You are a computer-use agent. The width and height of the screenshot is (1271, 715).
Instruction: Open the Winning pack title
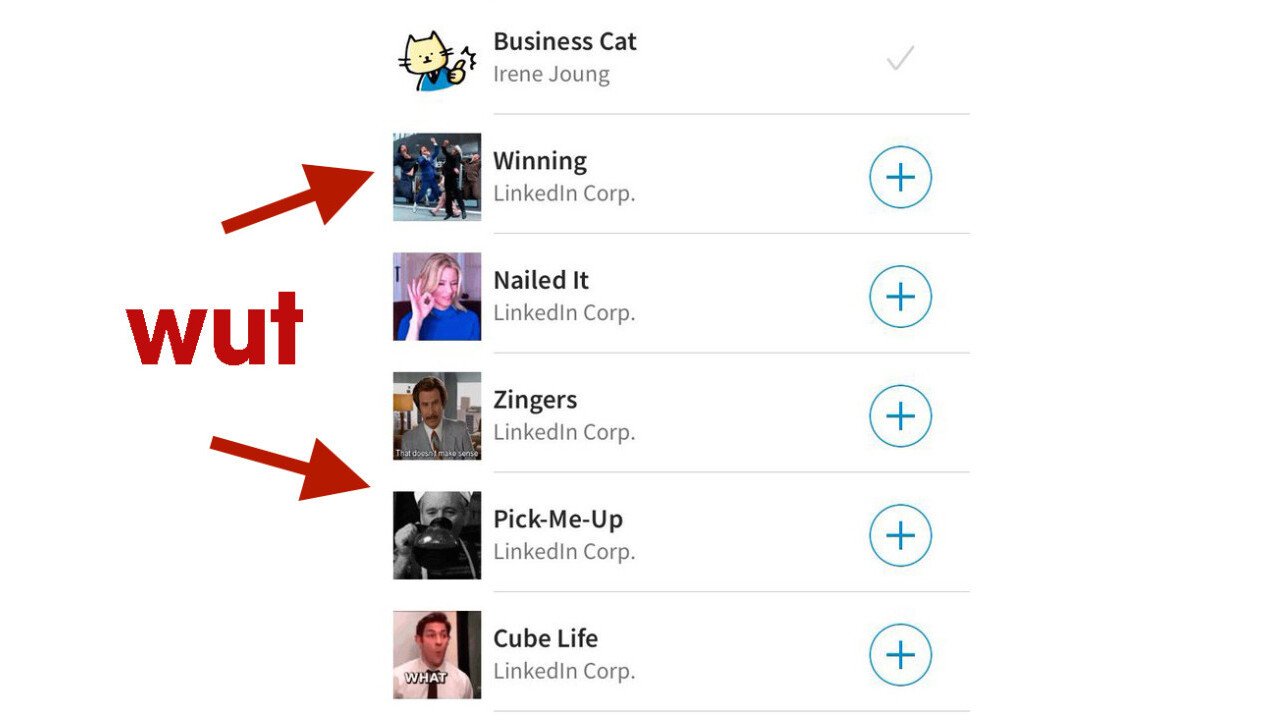[x=540, y=161]
